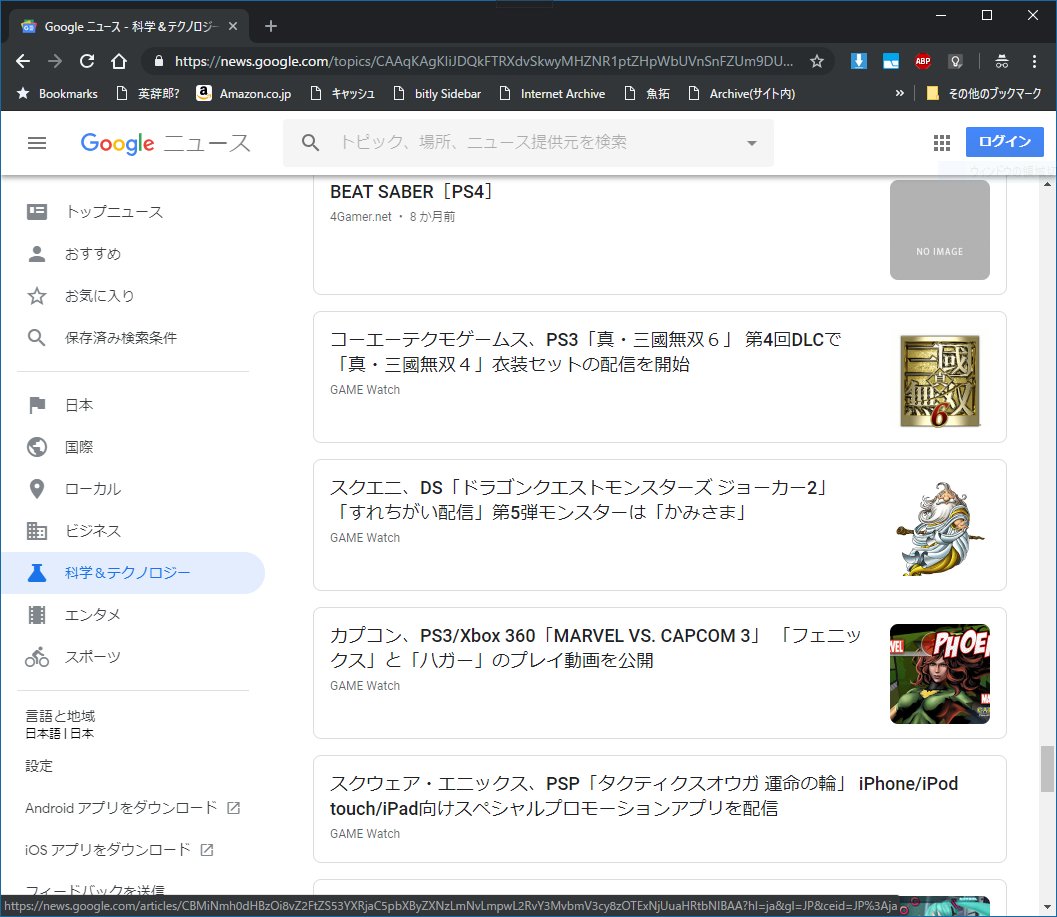Screen dimensions: 1057x917
Task: Click the blue download extension icon
Action: click(x=858, y=61)
